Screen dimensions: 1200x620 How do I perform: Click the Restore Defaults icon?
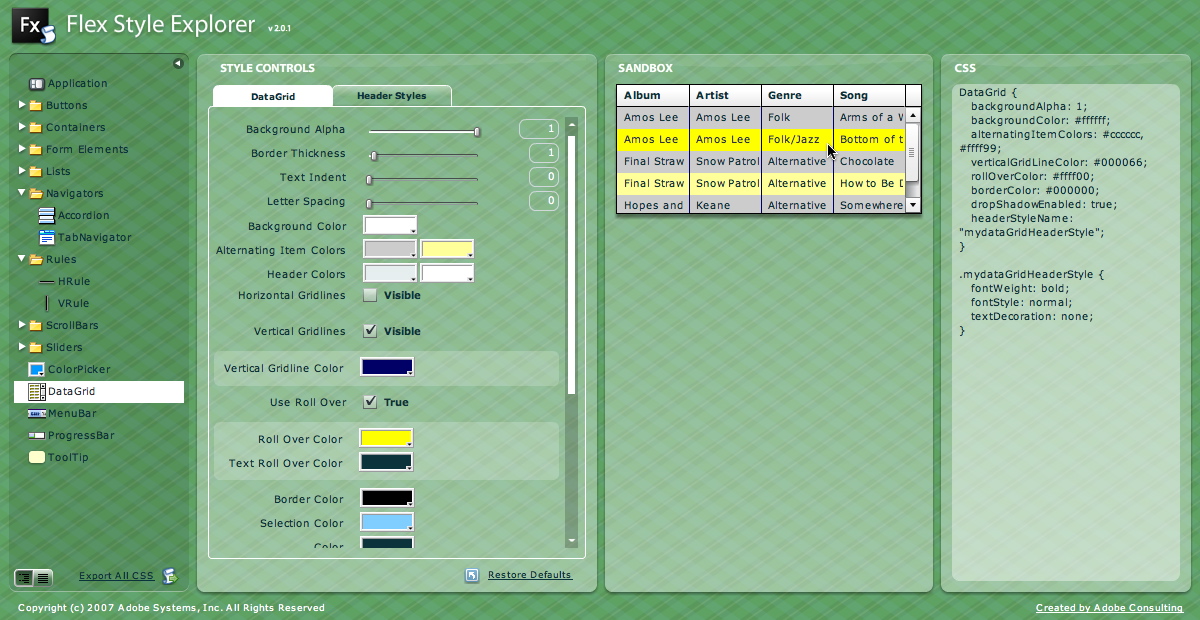point(472,575)
